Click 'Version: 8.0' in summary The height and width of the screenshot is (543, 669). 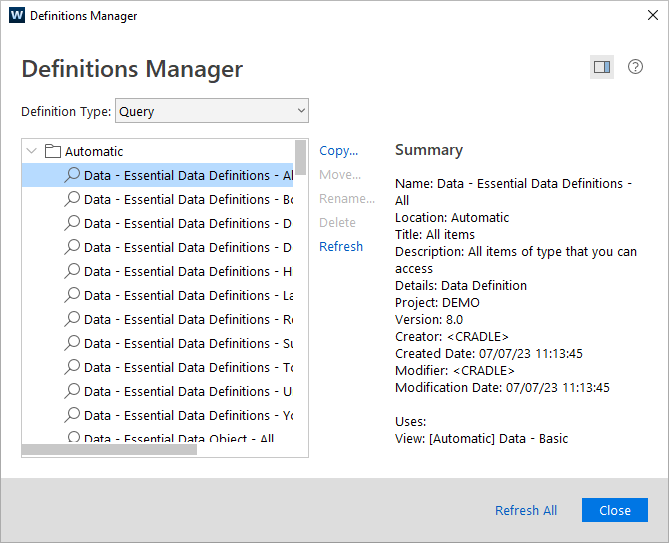click(429, 319)
